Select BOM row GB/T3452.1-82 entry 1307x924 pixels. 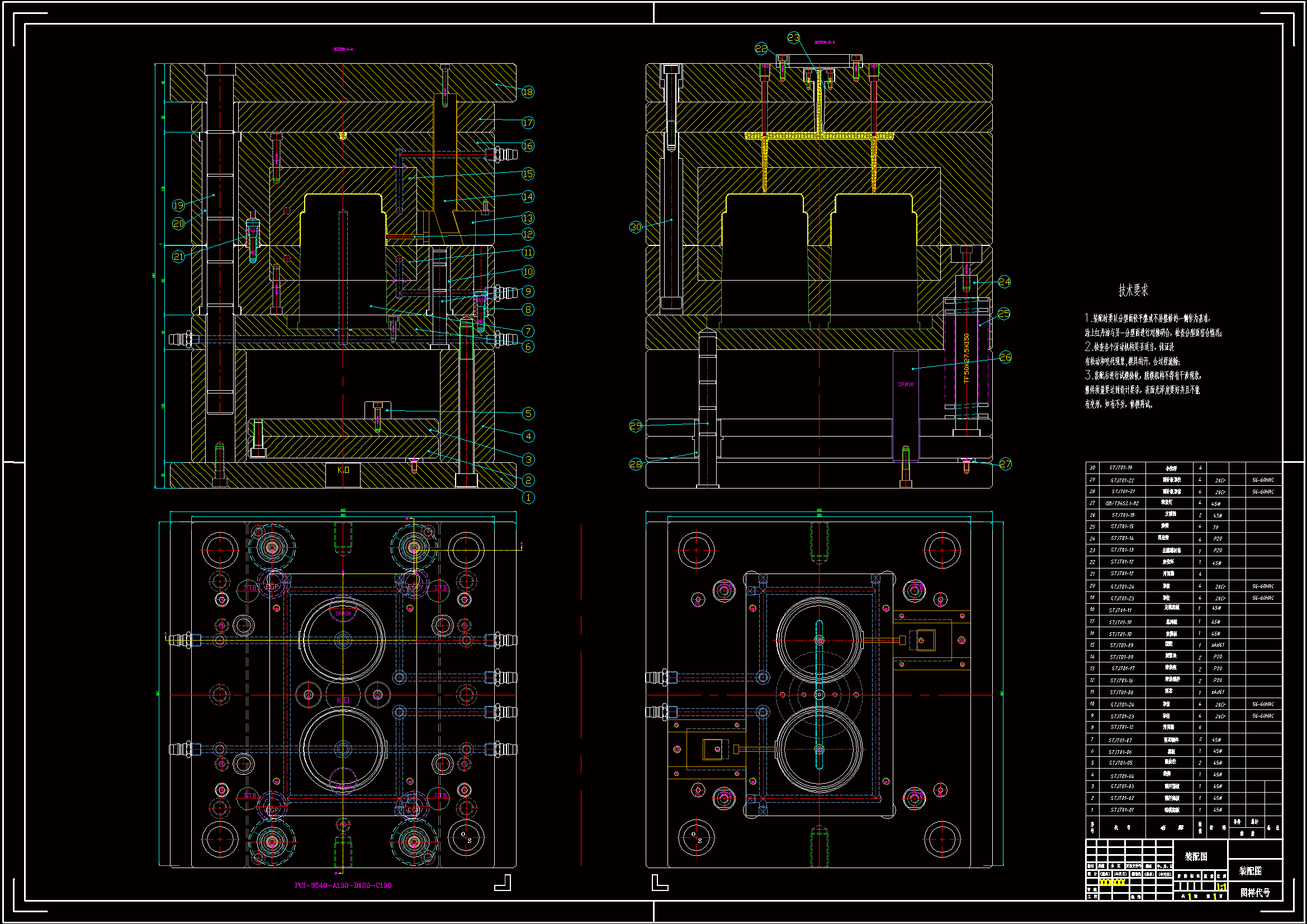coord(1122,503)
